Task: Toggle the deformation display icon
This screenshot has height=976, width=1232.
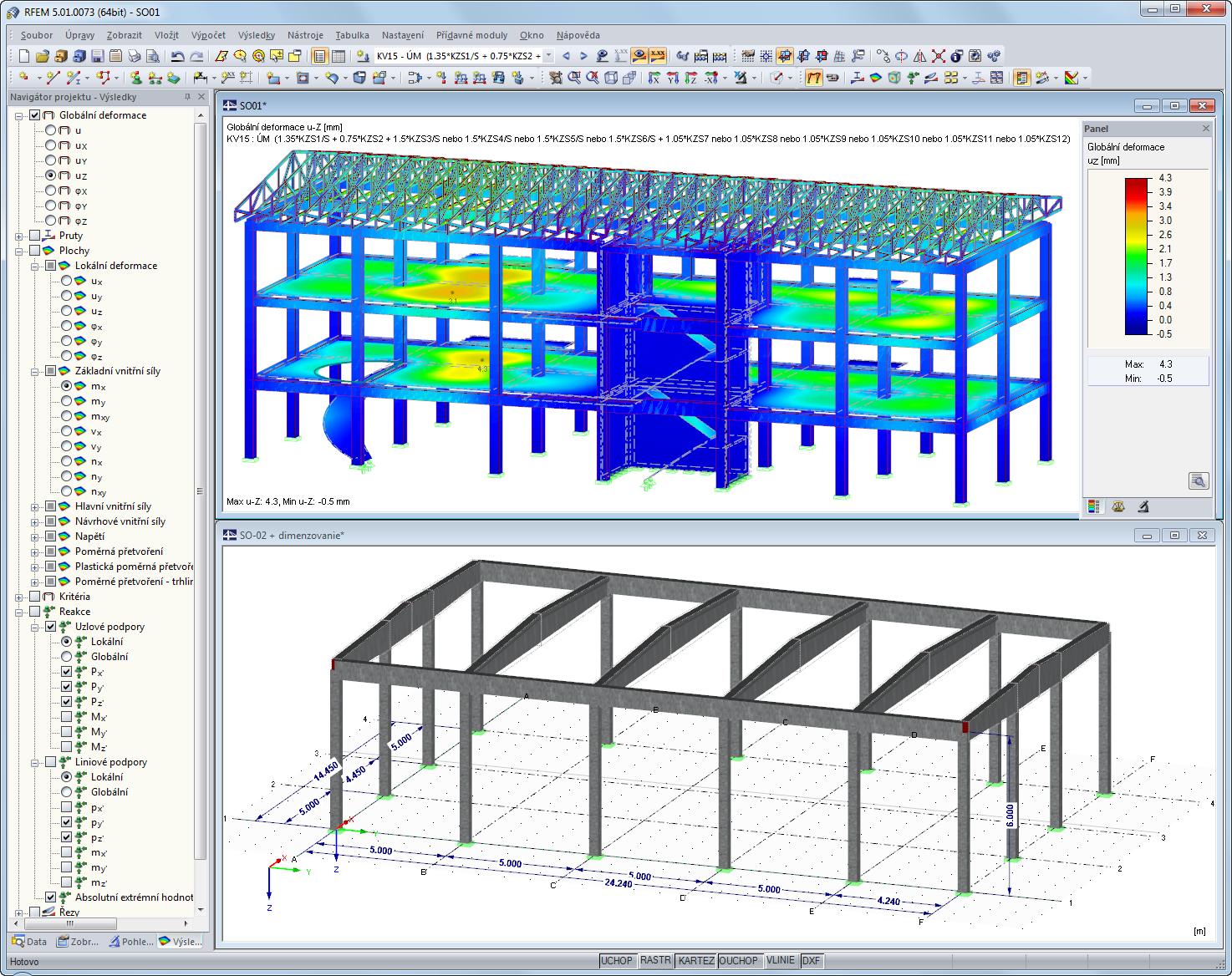Action: (813, 78)
